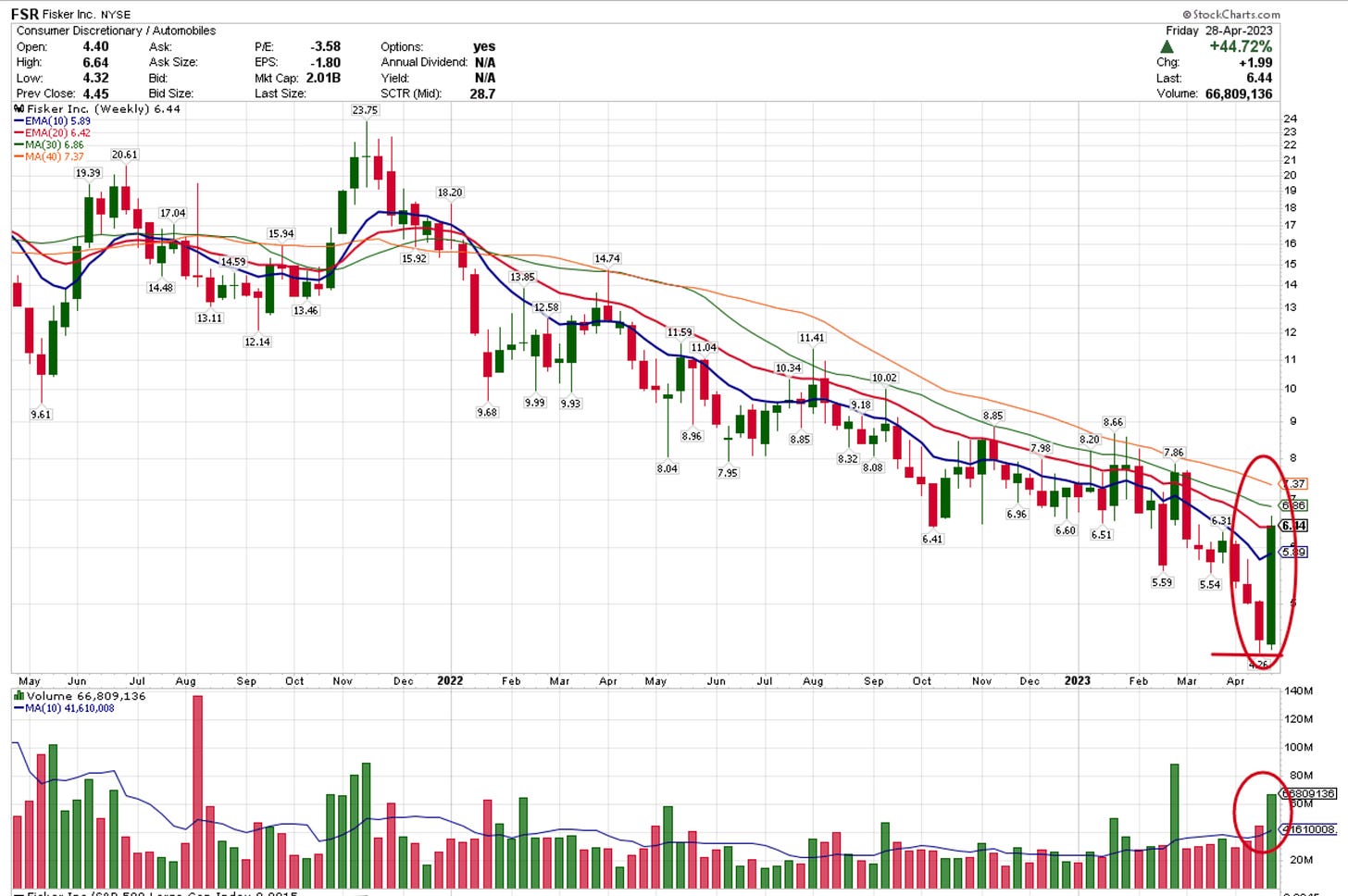Click the bars icon before Volume 66,809,136 legend
The image size is (1348, 896).
click(x=19, y=695)
